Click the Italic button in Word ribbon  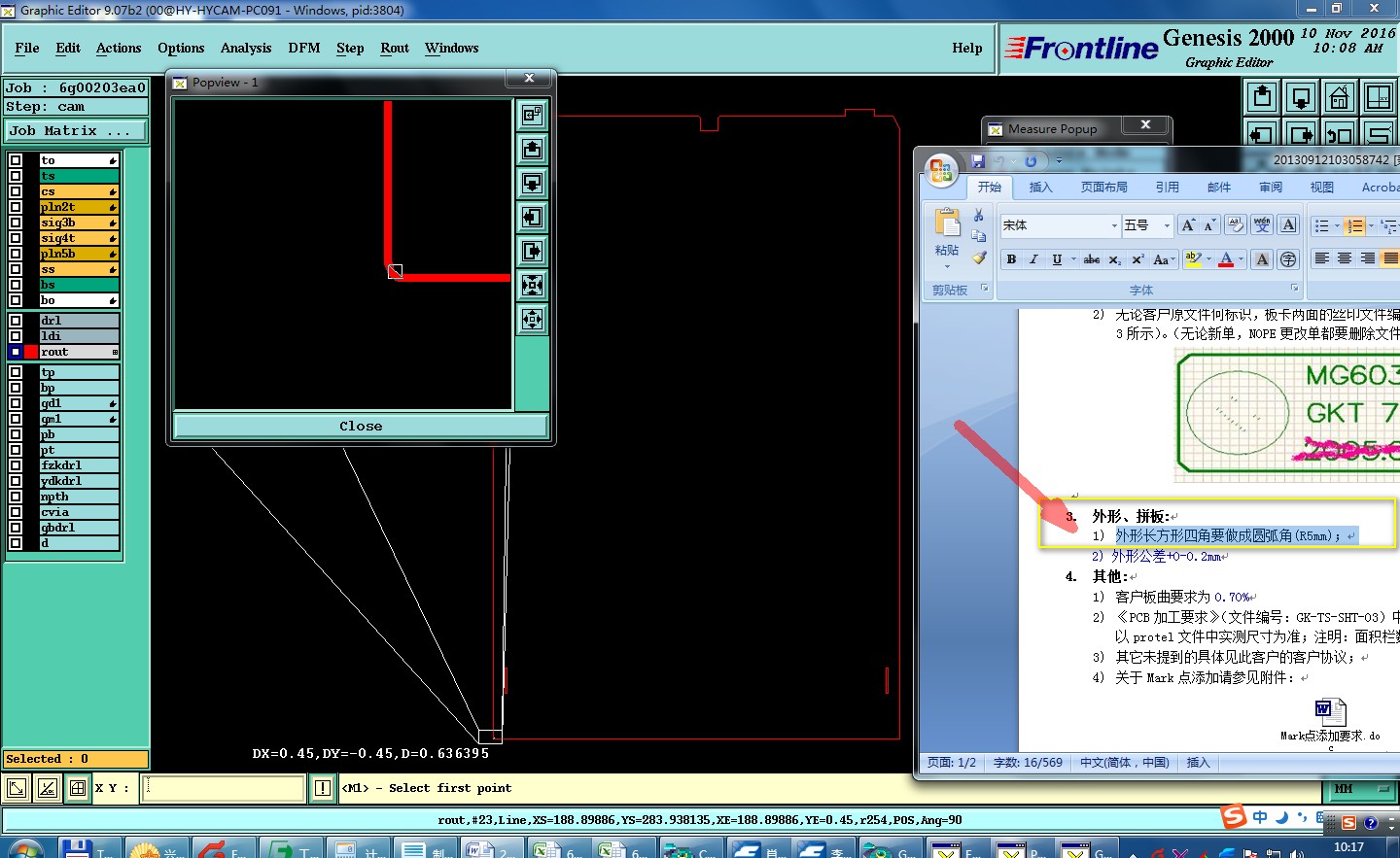tap(1033, 259)
